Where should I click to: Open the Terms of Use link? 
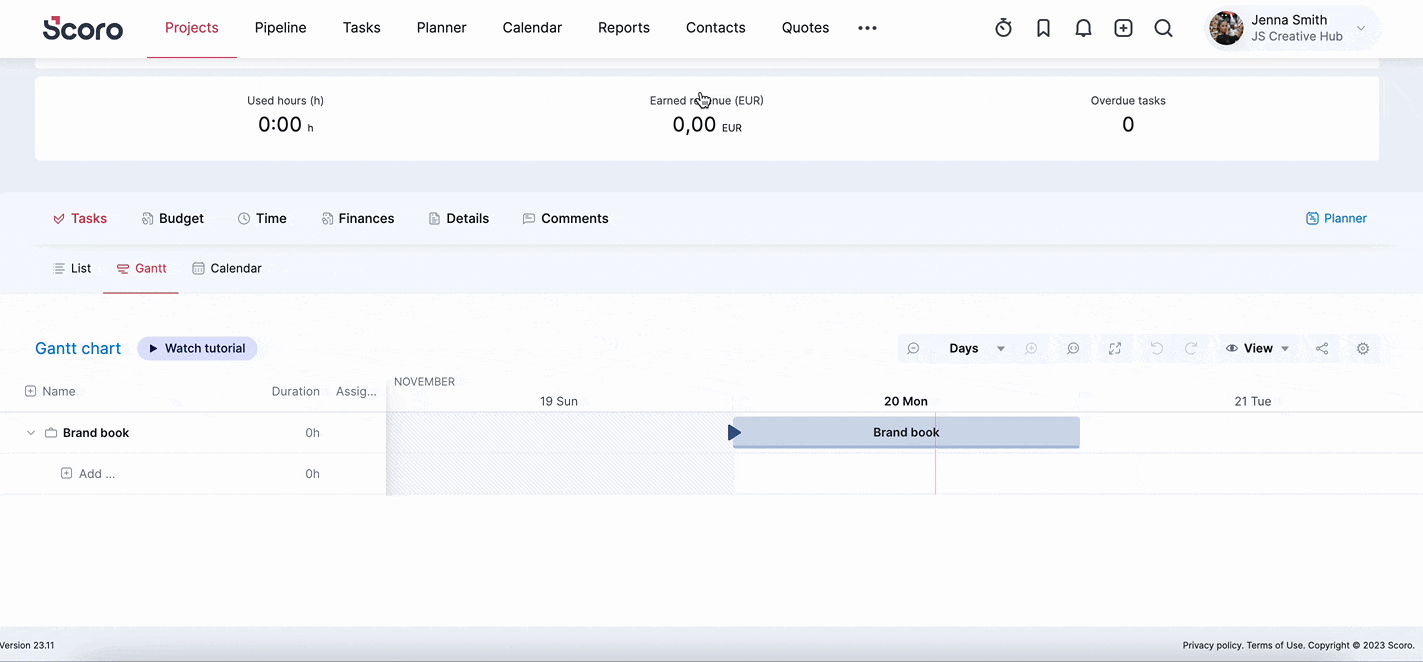[x=1275, y=646]
